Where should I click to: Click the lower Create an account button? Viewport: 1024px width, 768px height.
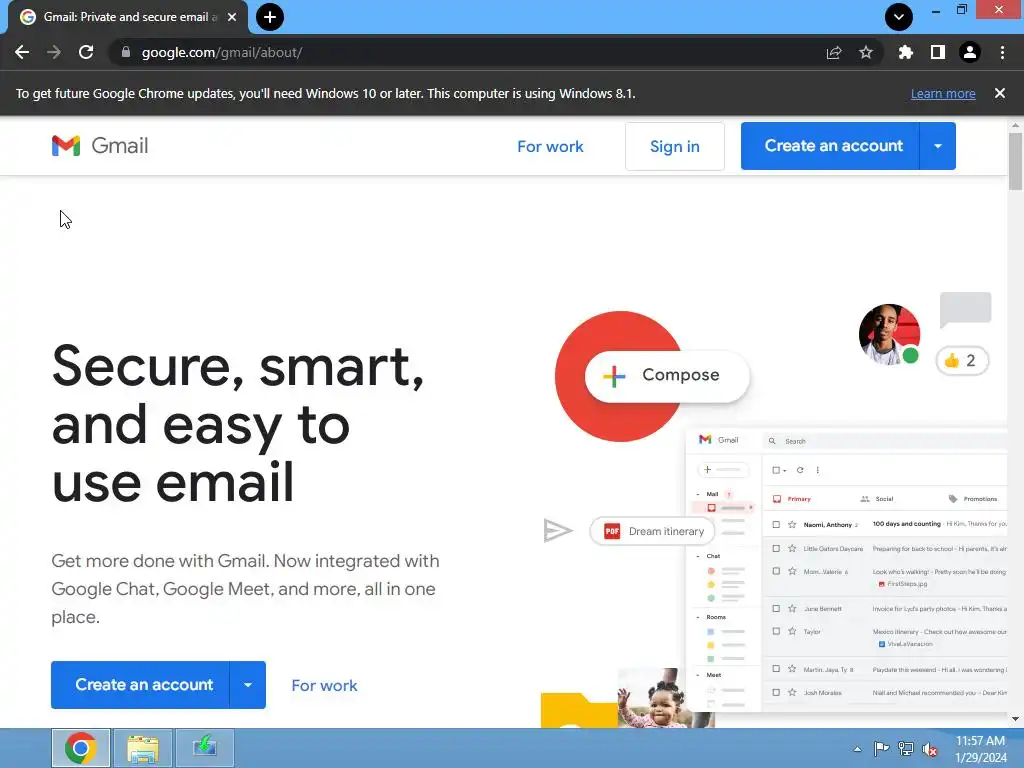click(x=140, y=684)
